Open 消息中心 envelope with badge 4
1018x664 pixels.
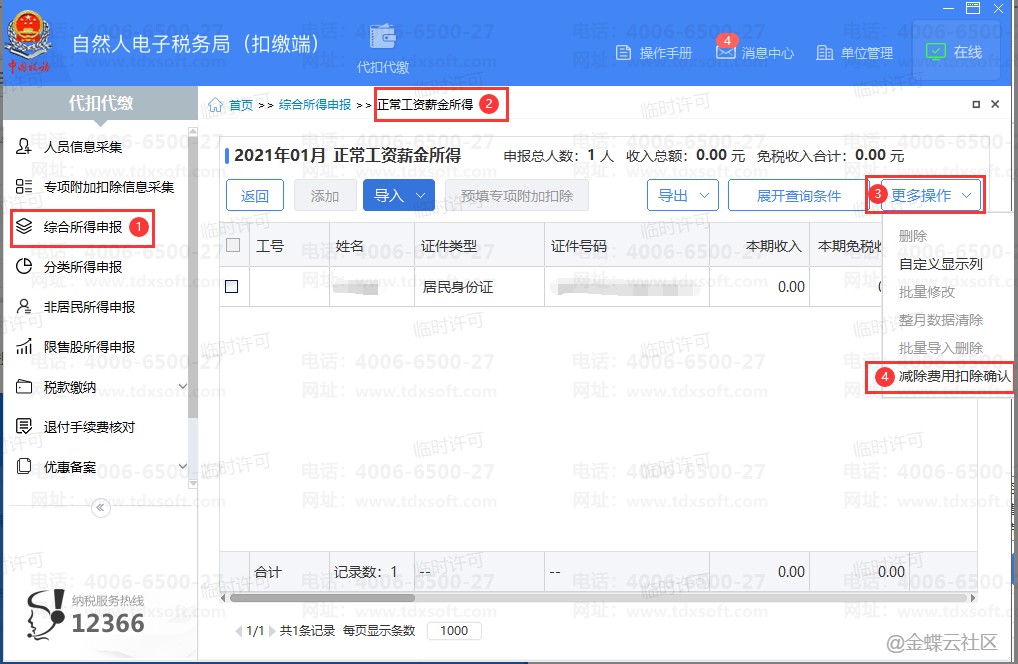(x=726, y=52)
